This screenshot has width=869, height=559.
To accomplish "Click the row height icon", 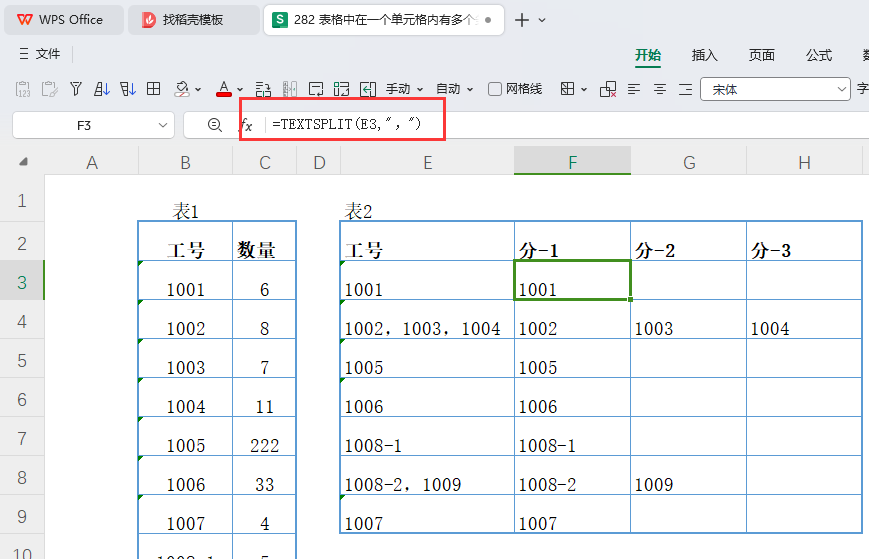I will (263, 89).
